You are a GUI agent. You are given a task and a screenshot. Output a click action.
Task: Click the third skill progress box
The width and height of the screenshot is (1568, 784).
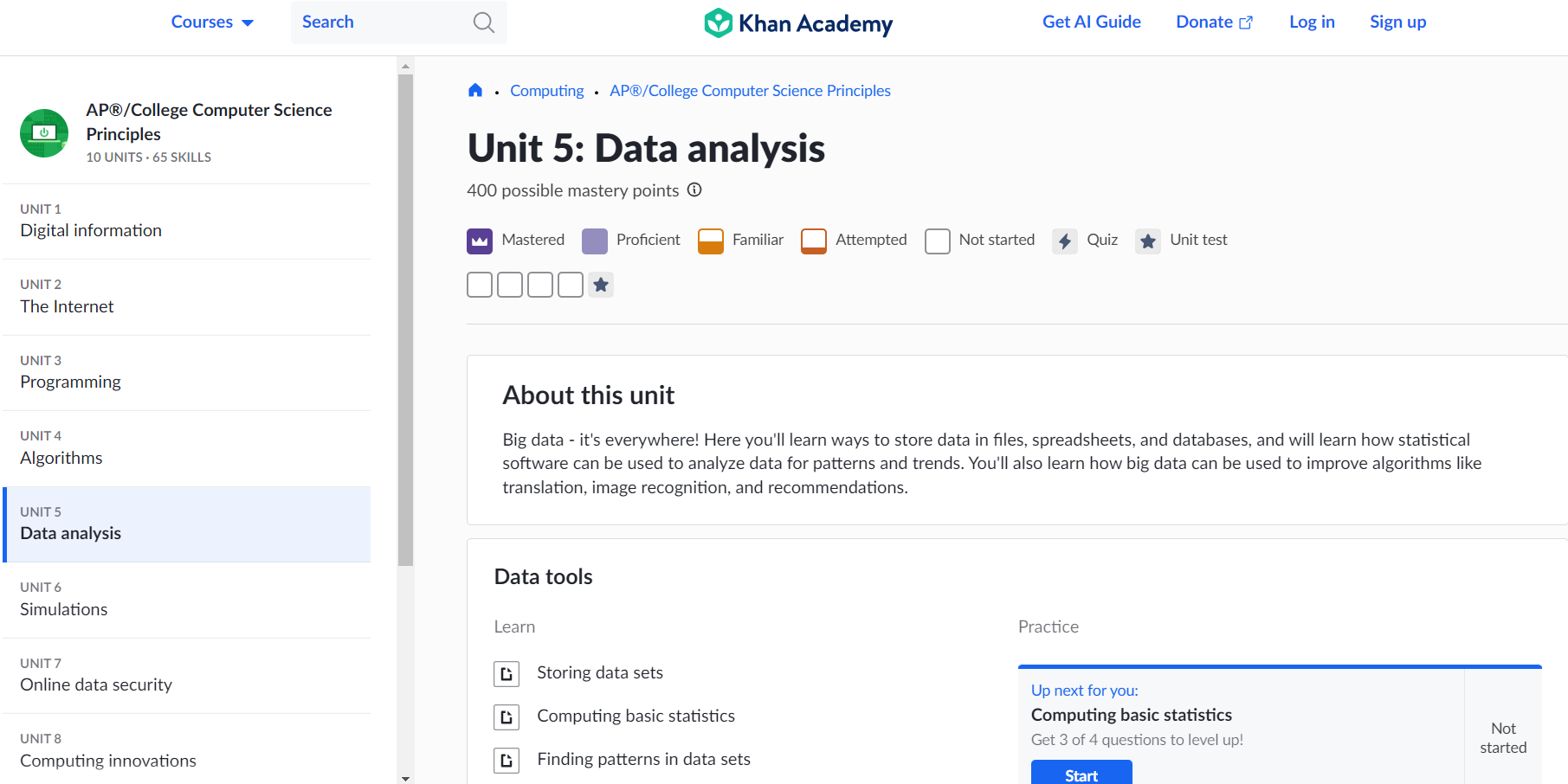pyautogui.click(x=540, y=285)
